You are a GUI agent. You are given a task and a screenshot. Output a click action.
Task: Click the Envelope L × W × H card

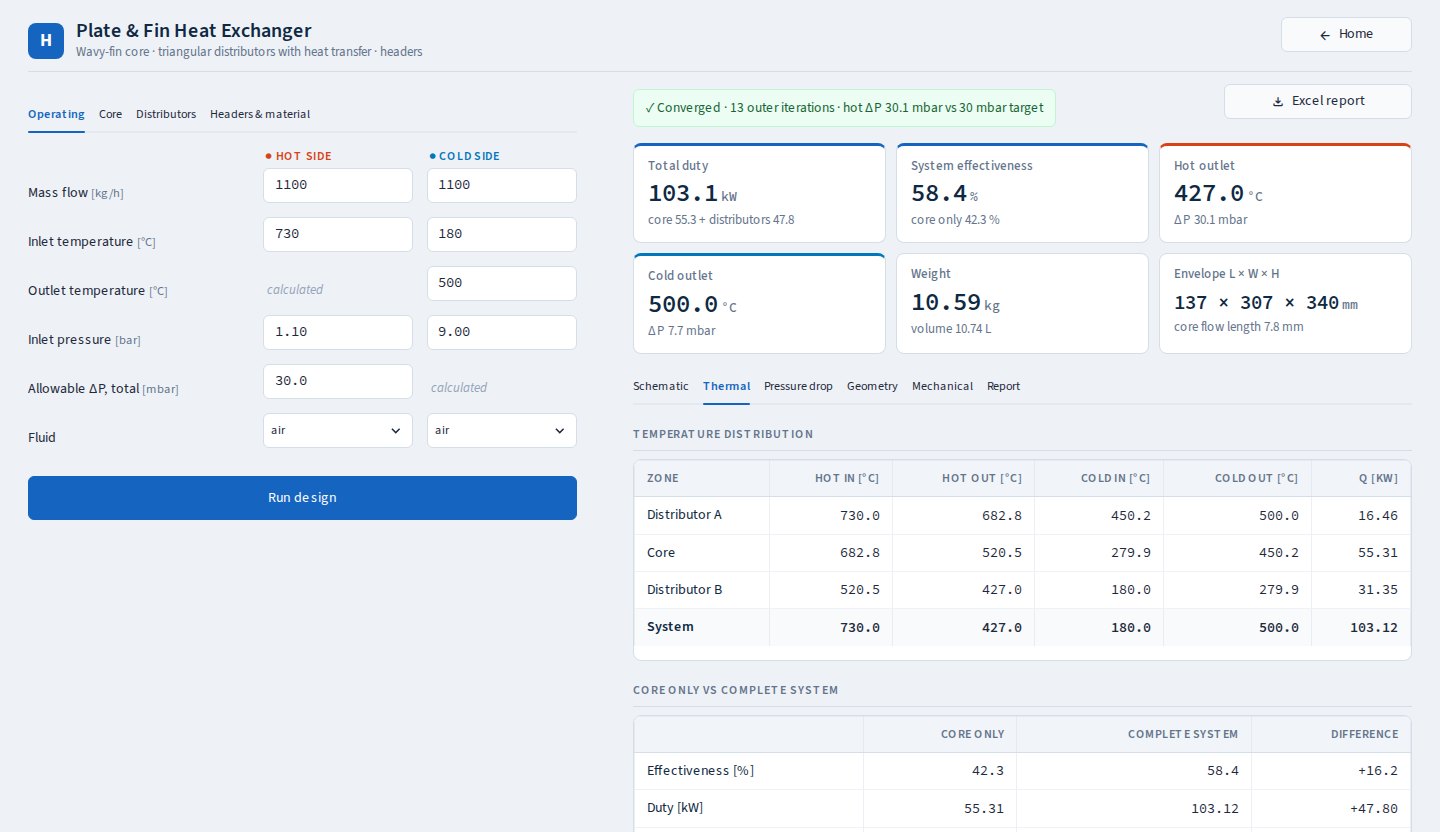pos(1285,303)
